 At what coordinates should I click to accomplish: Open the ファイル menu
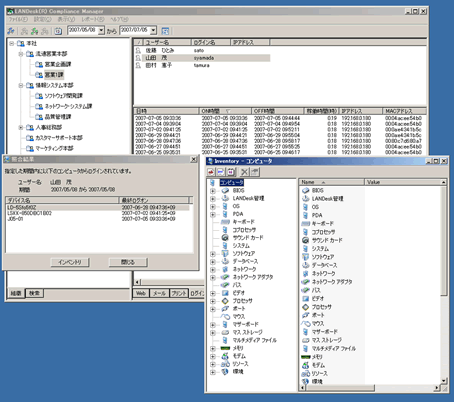(18, 19)
